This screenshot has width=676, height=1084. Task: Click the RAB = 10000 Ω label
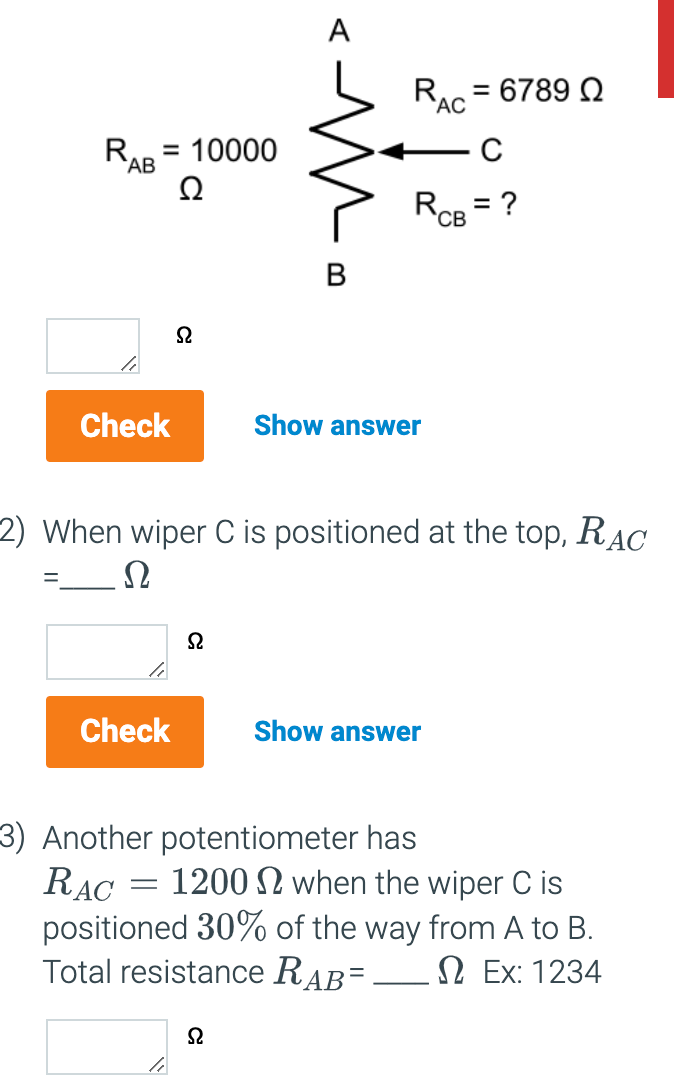click(x=190, y=153)
